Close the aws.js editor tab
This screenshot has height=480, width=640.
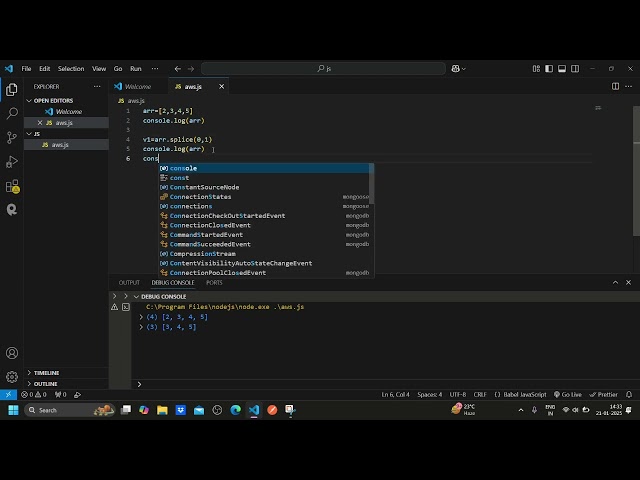pyautogui.click(x=221, y=87)
